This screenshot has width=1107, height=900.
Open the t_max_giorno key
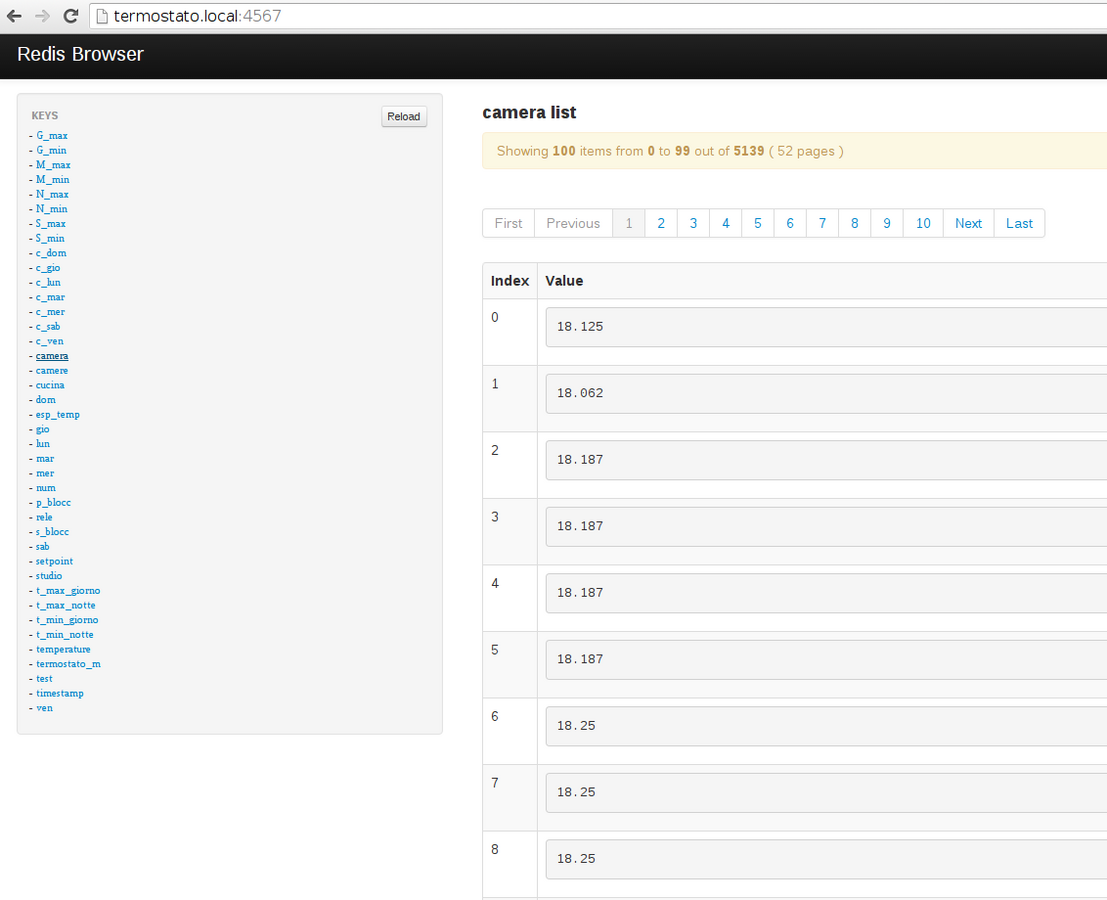[x=68, y=590]
